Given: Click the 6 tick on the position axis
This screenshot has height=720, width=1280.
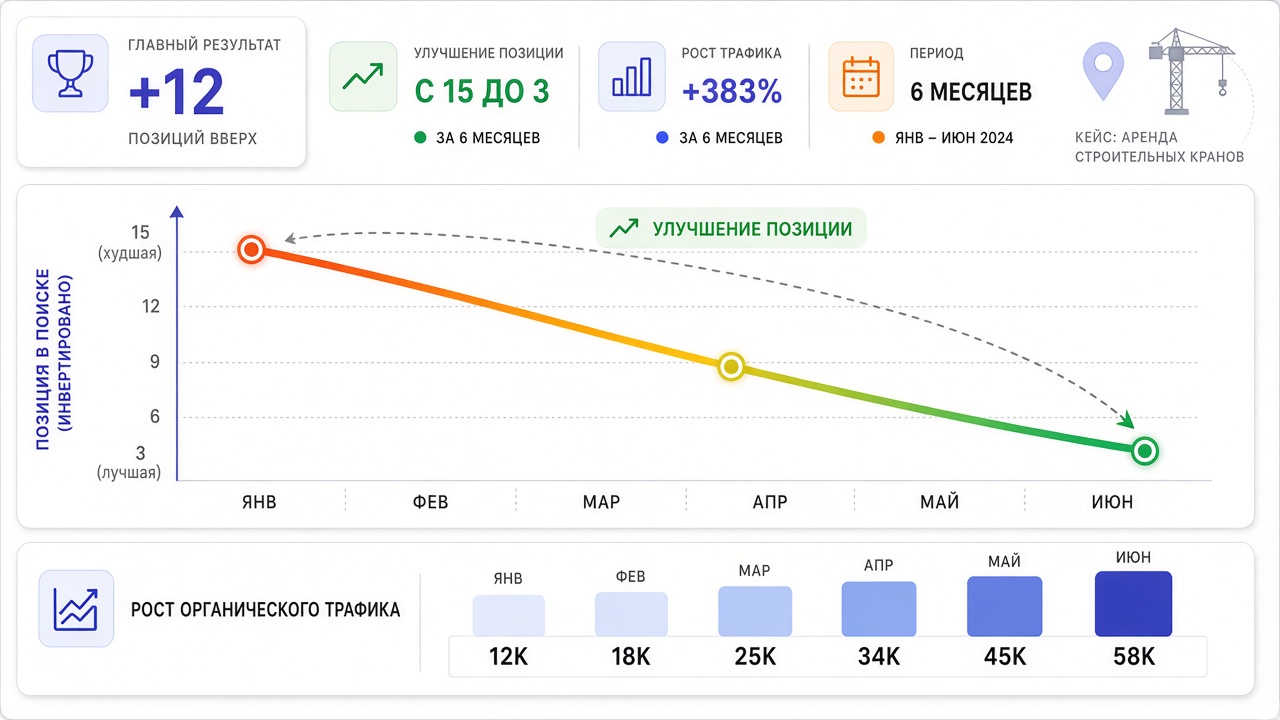Looking at the screenshot, I should [x=155, y=417].
